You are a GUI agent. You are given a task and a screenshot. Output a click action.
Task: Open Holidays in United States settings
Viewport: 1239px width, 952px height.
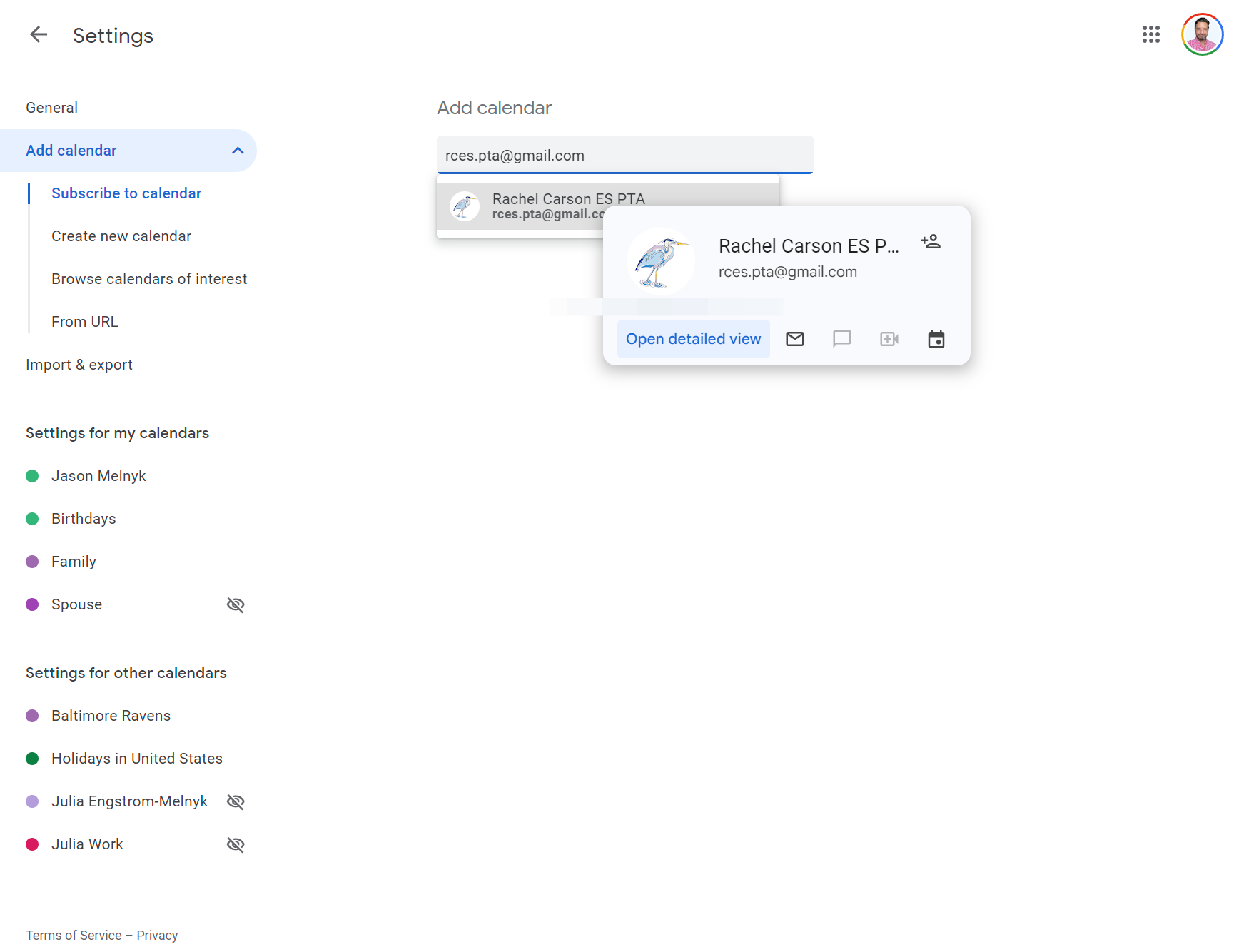(x=137, y=759)
